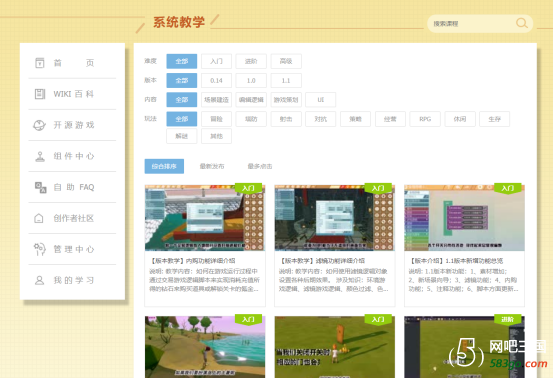Filter difficulty by 入门
The height and width of the screenshot is (379, 553).
(216, 61)
